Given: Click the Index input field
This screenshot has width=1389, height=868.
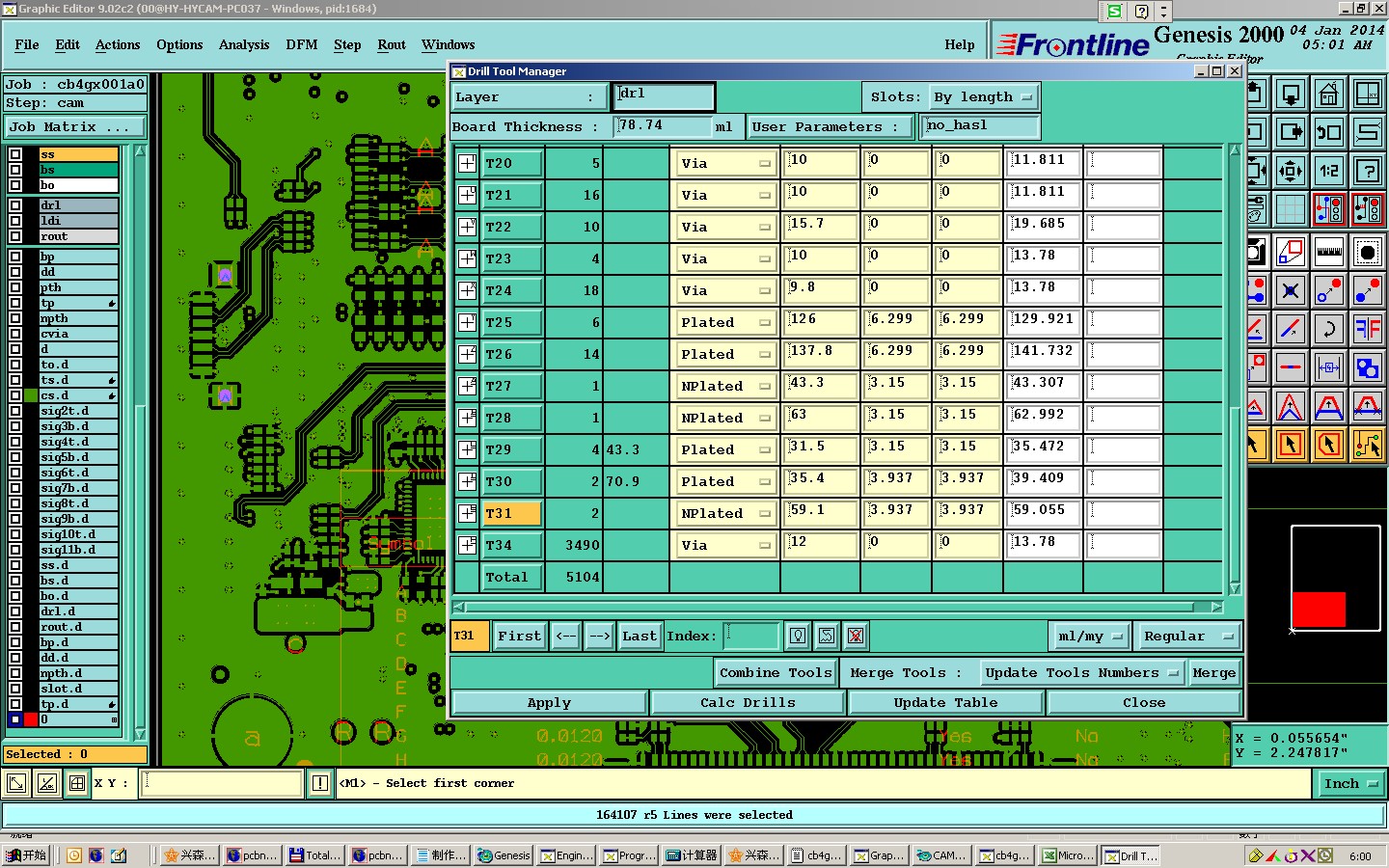Looking at the screenshot, I should [751, 637].
